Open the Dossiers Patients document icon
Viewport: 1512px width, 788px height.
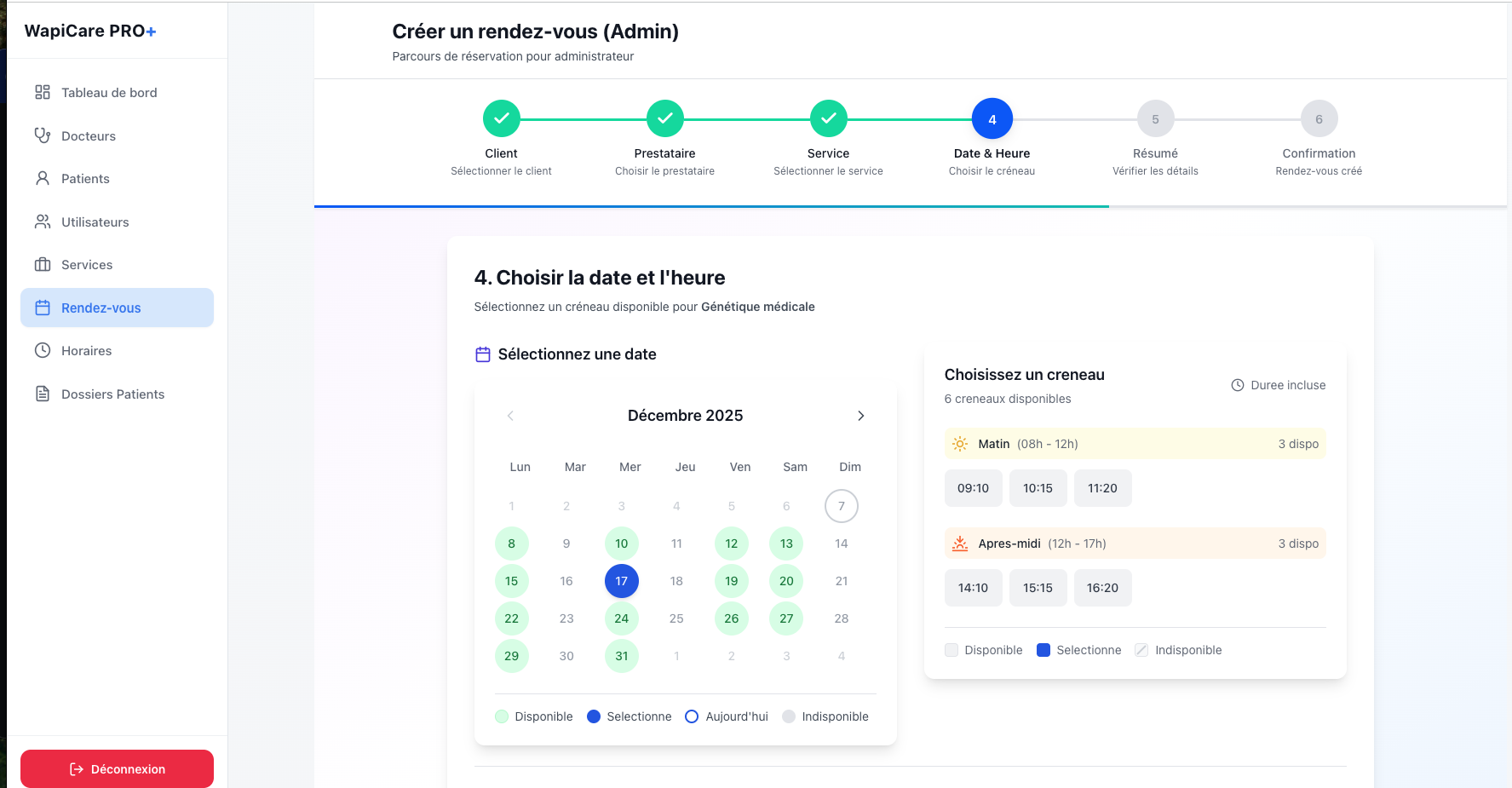coord(43,394)
